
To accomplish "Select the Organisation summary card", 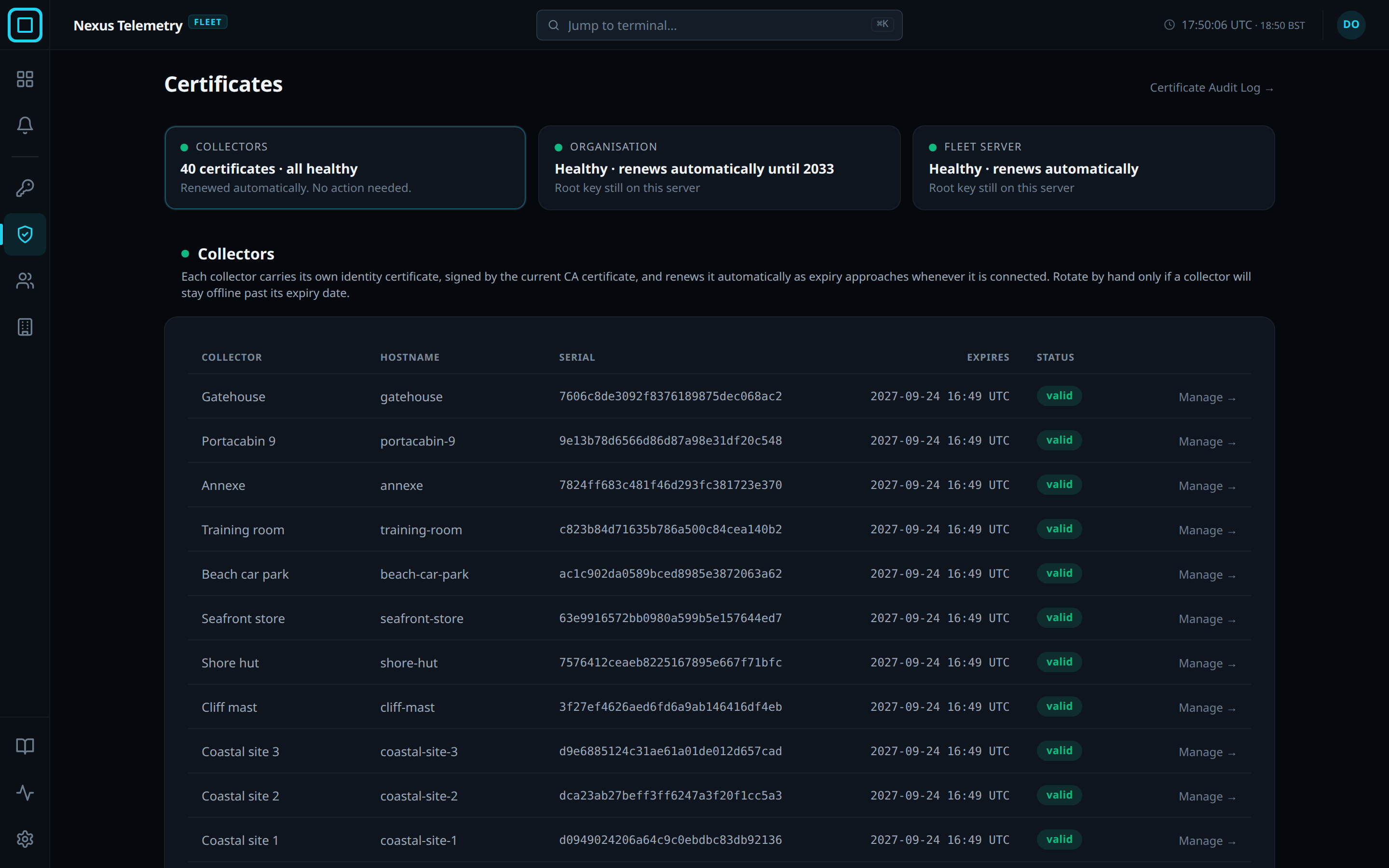I will tap(719, 168).
